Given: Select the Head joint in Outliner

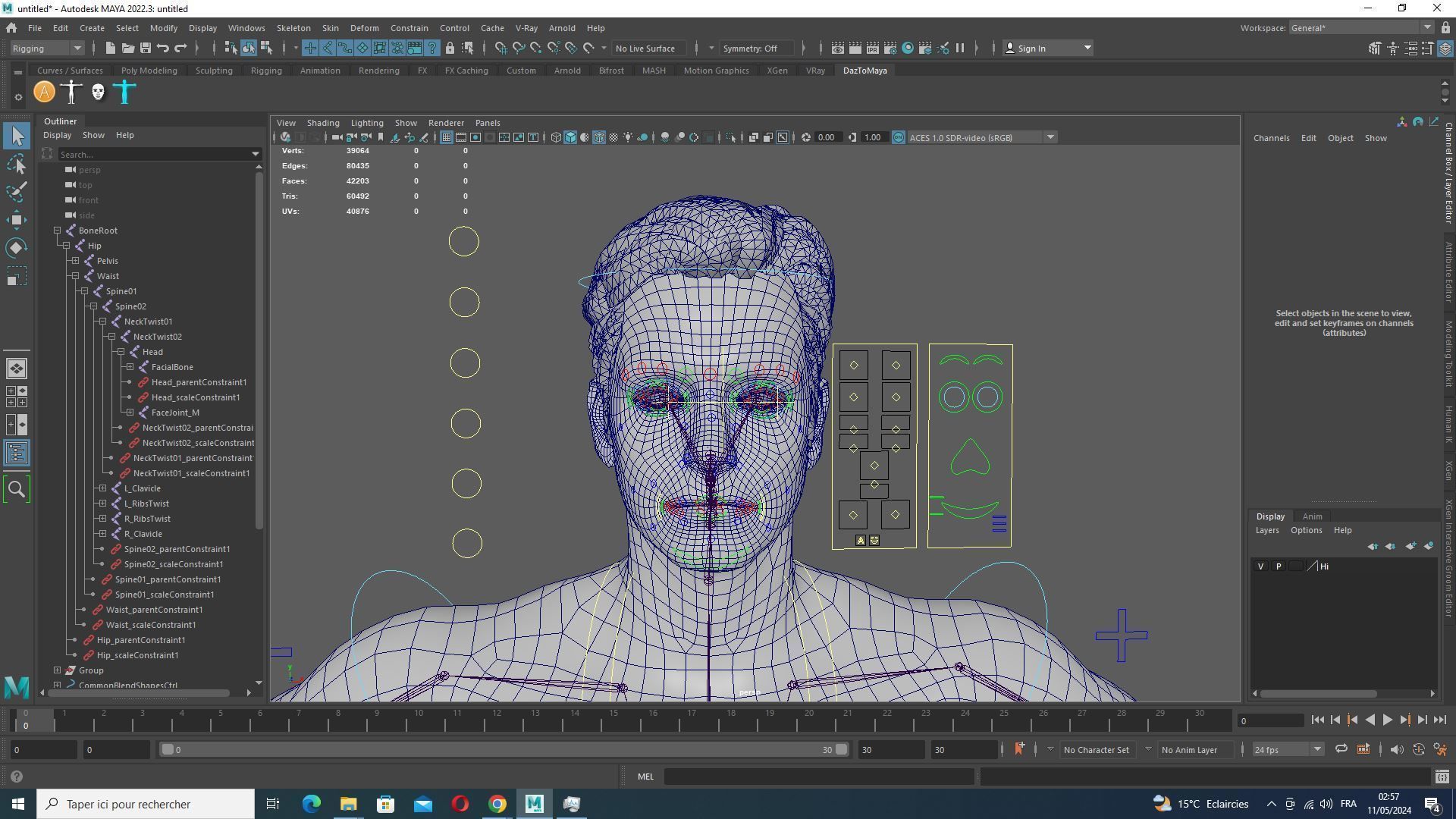Looking at the screenshot, I should pos(152,352).
